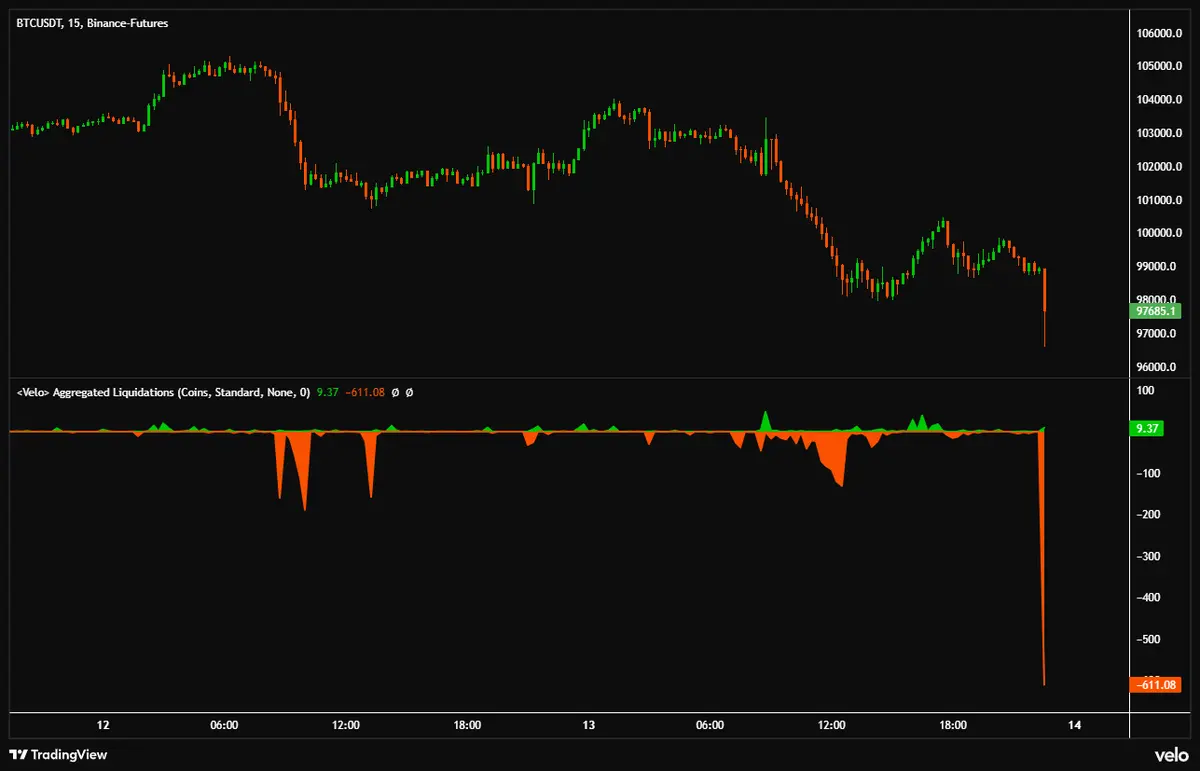
Task: Click the date label 14 on time axis
Action: tap(1075, 726)
